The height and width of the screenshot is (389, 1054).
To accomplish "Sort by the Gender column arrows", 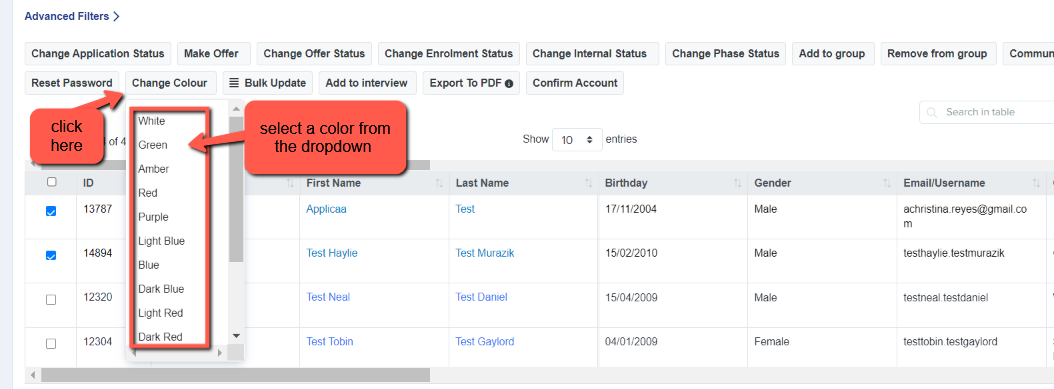I will pos(887,183).
